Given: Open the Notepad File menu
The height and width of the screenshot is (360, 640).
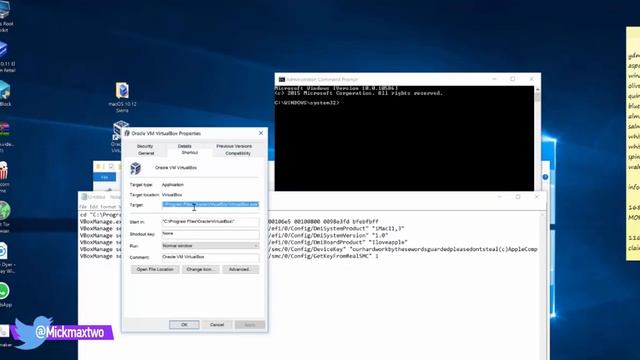Looking at the screenshot, I should click(x=83, y=207).
